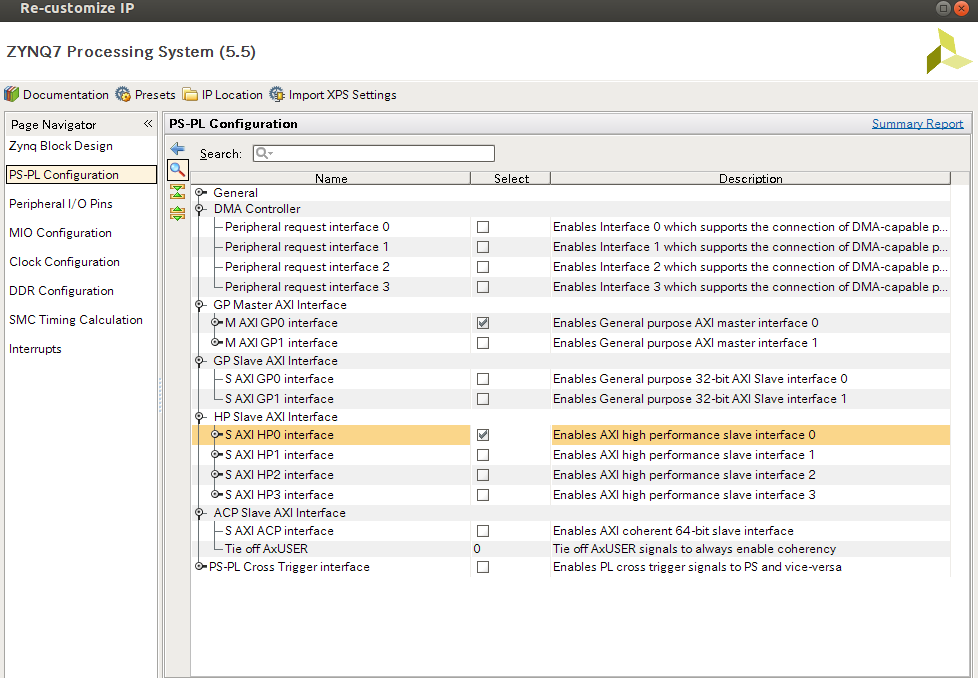Collapse the DMA Controller tree node
978x678 pixels.
pyautogui.click(x=200, y=209)
